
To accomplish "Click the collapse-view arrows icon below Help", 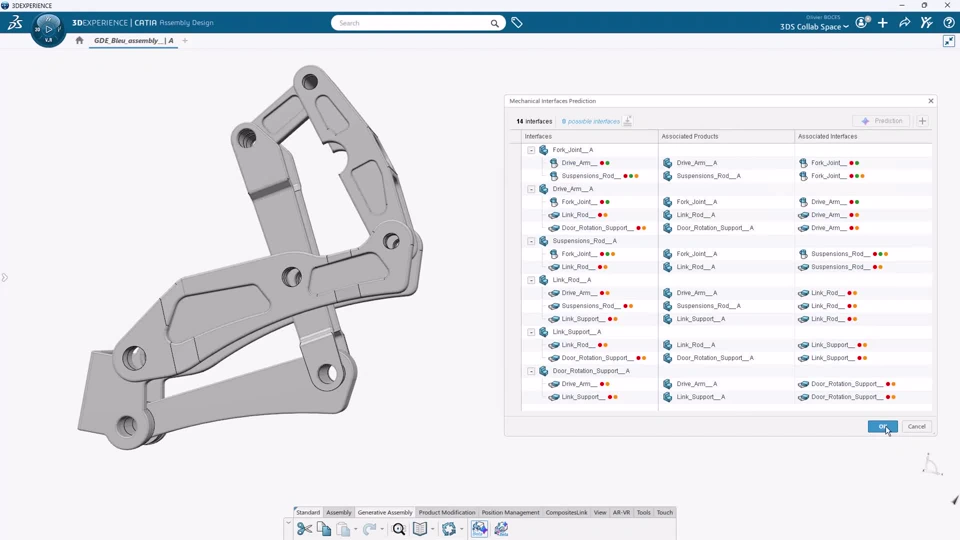I will click(x=948, y=41).
